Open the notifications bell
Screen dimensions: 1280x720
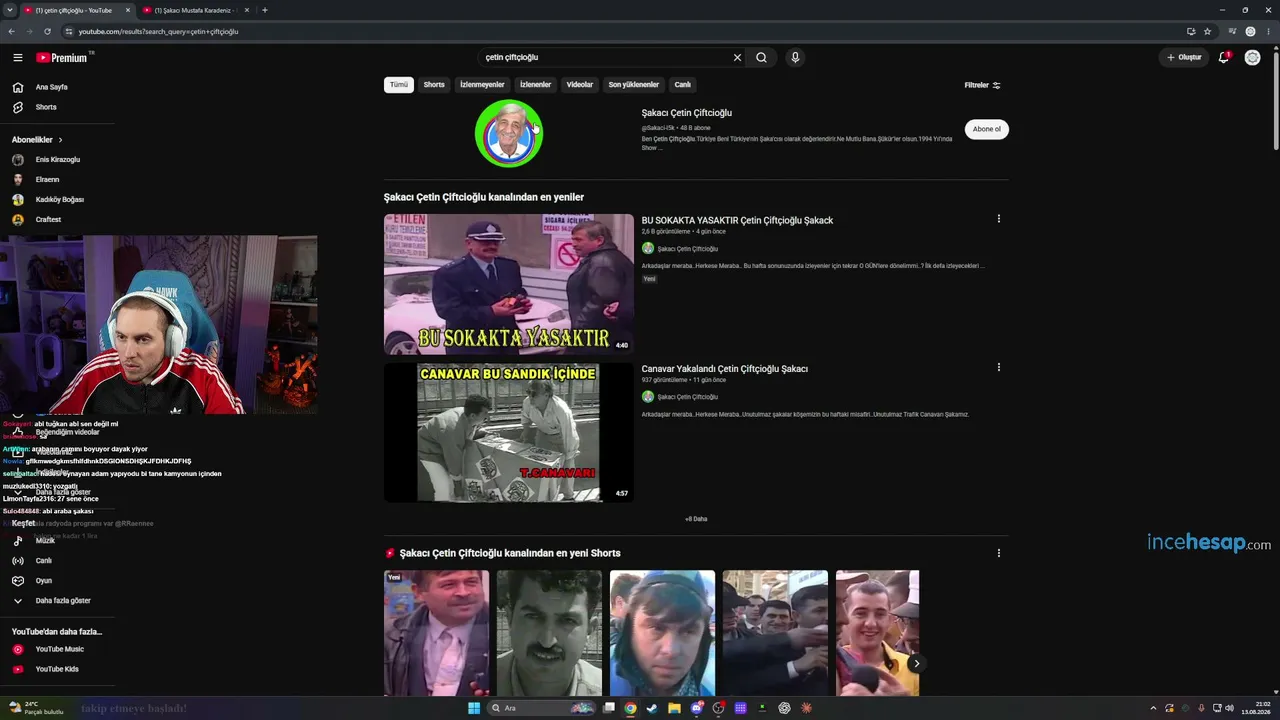(x=1224, y=58)
